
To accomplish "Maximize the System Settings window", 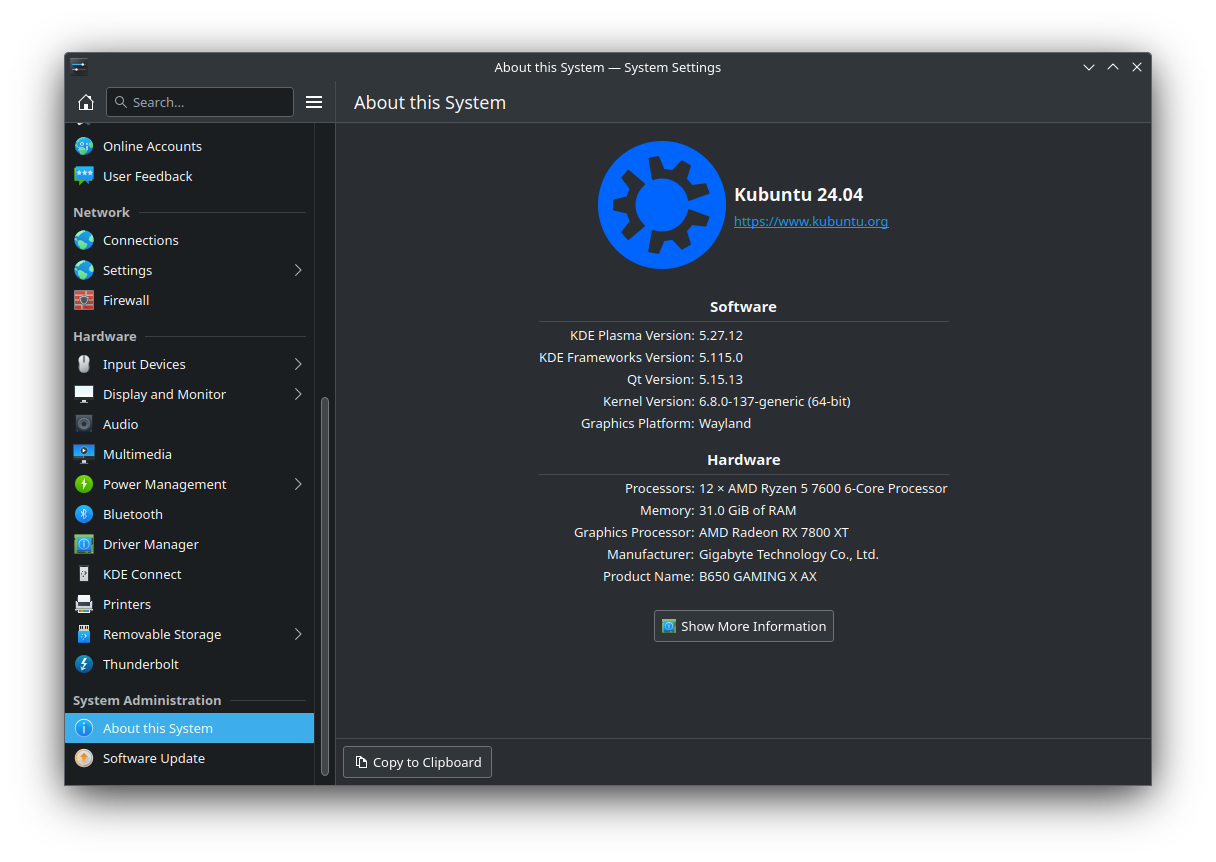I will [x=1113, y=67].
